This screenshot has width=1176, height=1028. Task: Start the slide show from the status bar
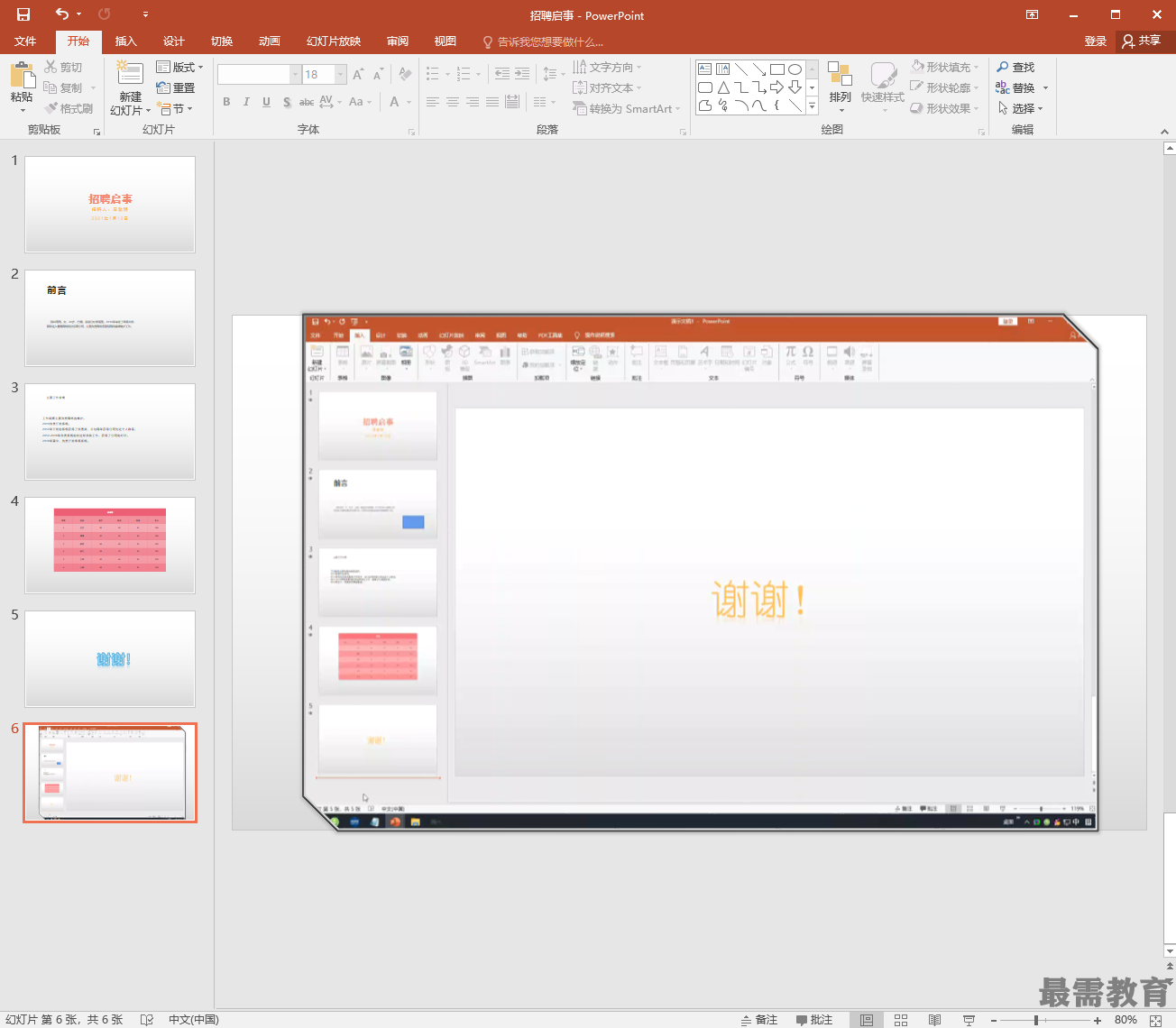(x=969, y=1020)
